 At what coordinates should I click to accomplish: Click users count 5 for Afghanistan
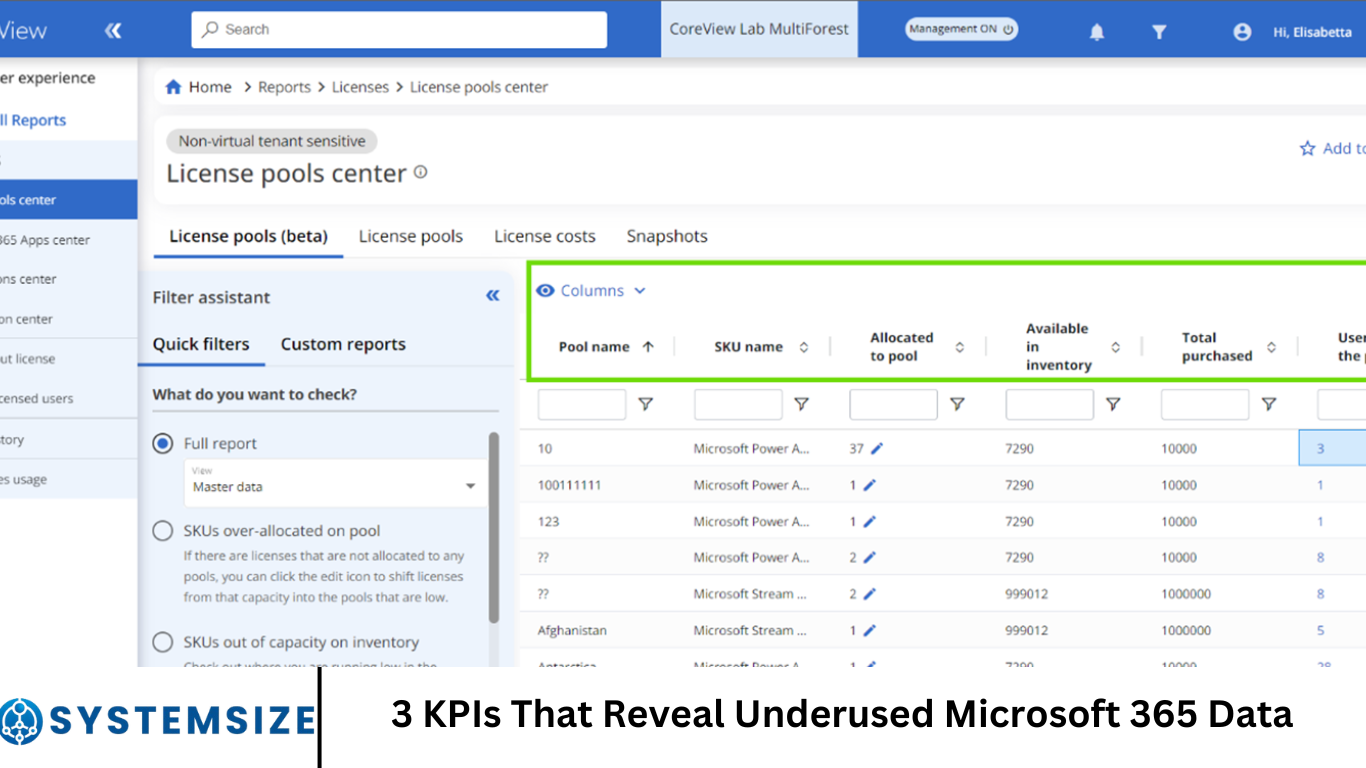point(1320,630)
